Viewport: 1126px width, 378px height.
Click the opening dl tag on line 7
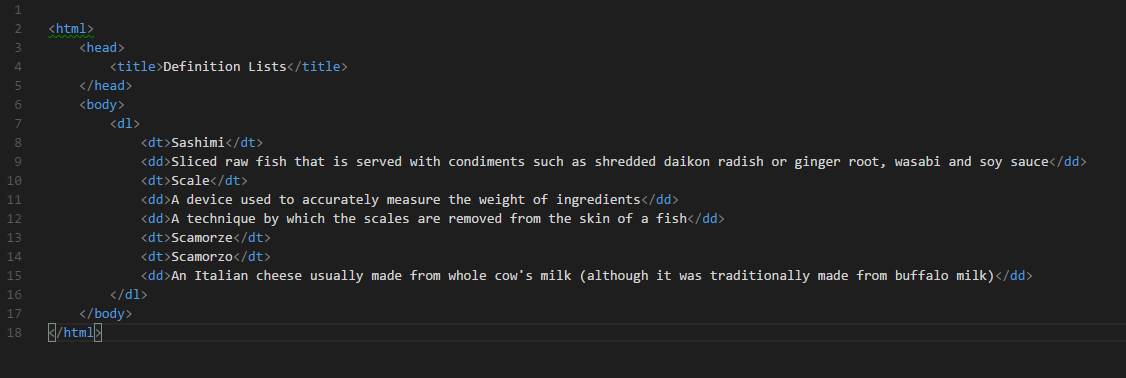point(125,124)
